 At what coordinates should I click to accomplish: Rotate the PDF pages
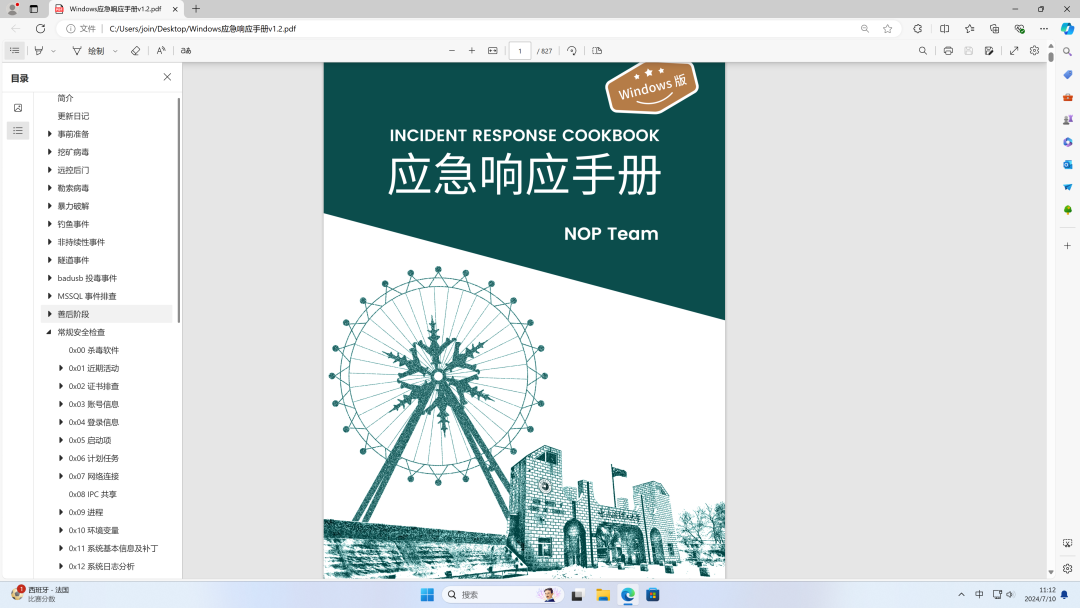click(x=571, y=50)
